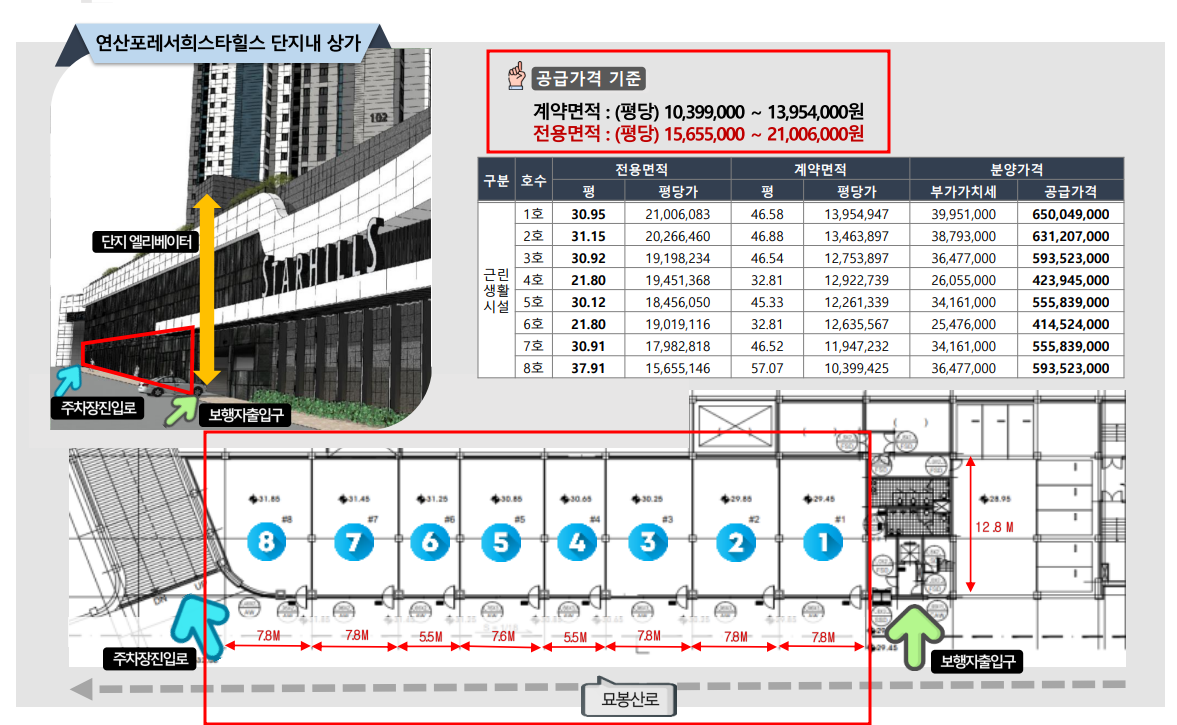The image size is (1177, 725).
Task: Click the 13,954,947 per-pyeong price cell
Action: (856, 214)
